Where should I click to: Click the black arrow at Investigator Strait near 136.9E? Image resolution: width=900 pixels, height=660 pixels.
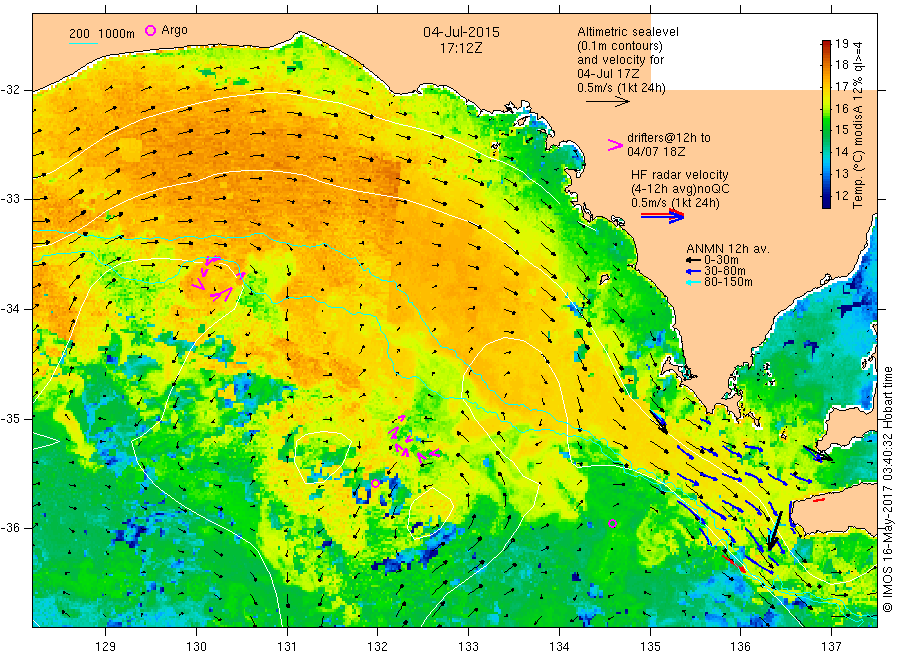click(818, 453)
